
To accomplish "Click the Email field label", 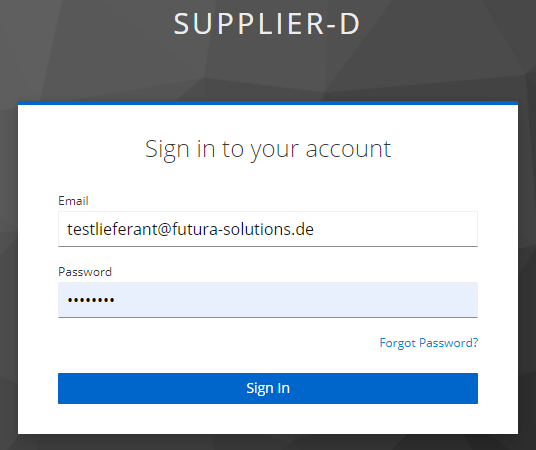I will (73, 201).
